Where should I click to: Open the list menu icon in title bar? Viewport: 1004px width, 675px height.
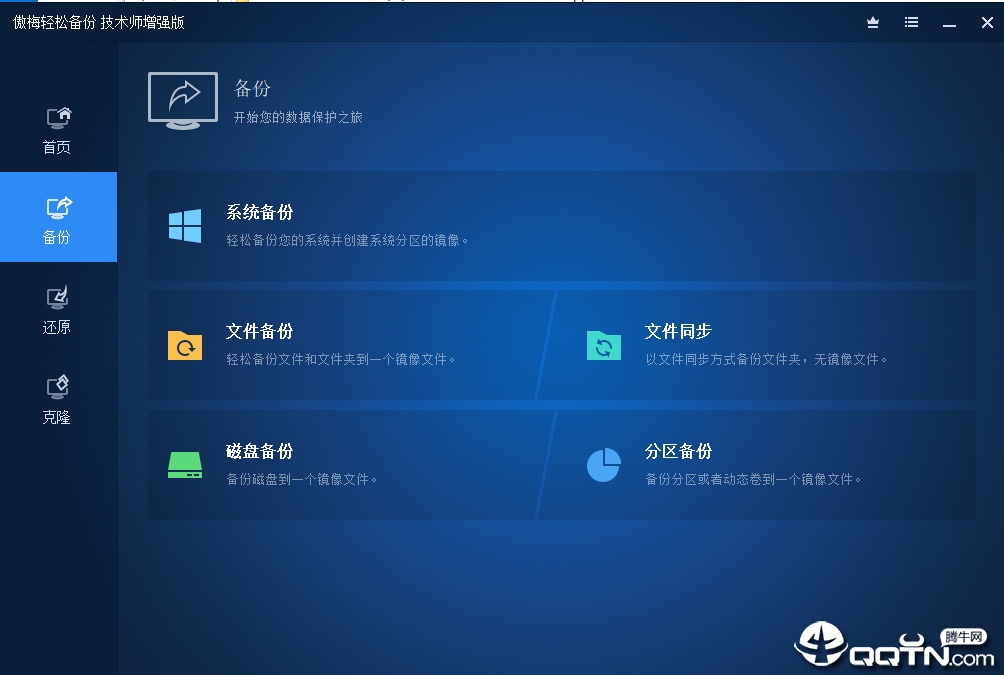pos(911,22)
